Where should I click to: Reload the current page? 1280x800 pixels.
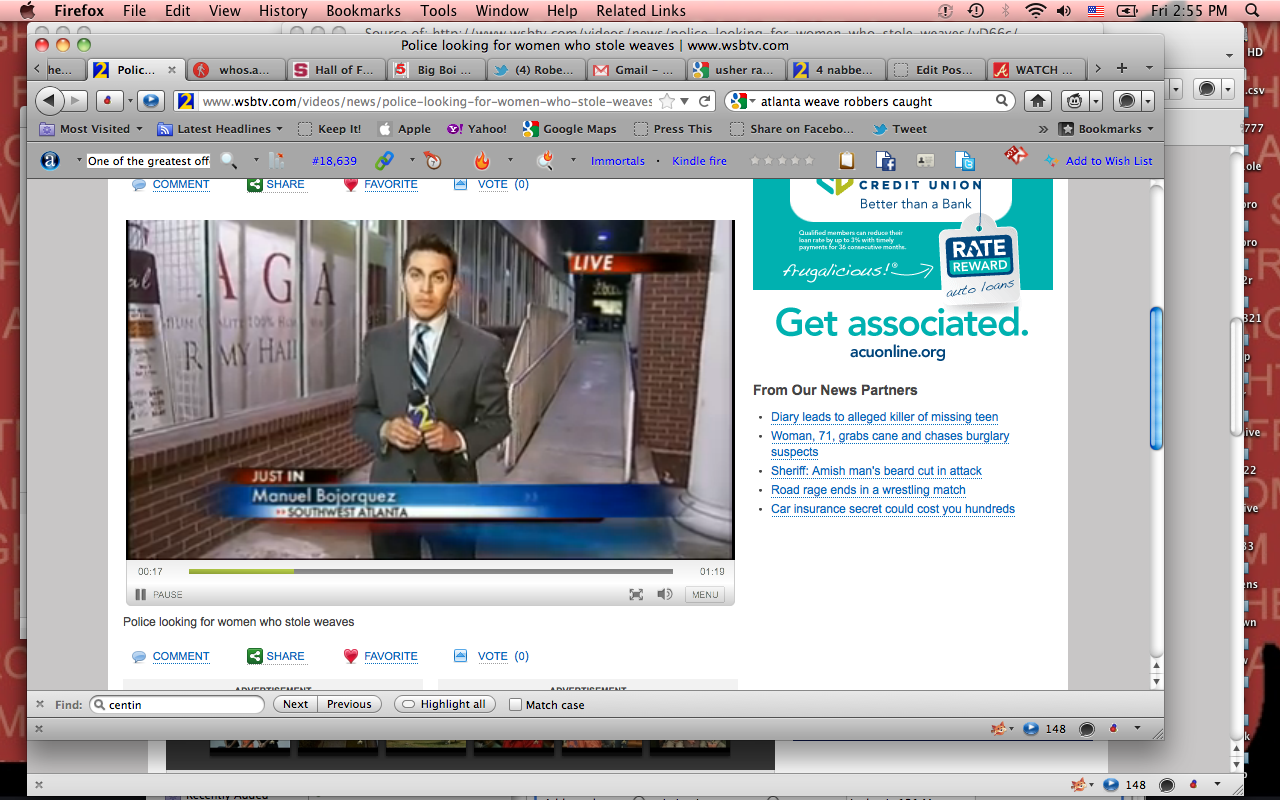705,101
